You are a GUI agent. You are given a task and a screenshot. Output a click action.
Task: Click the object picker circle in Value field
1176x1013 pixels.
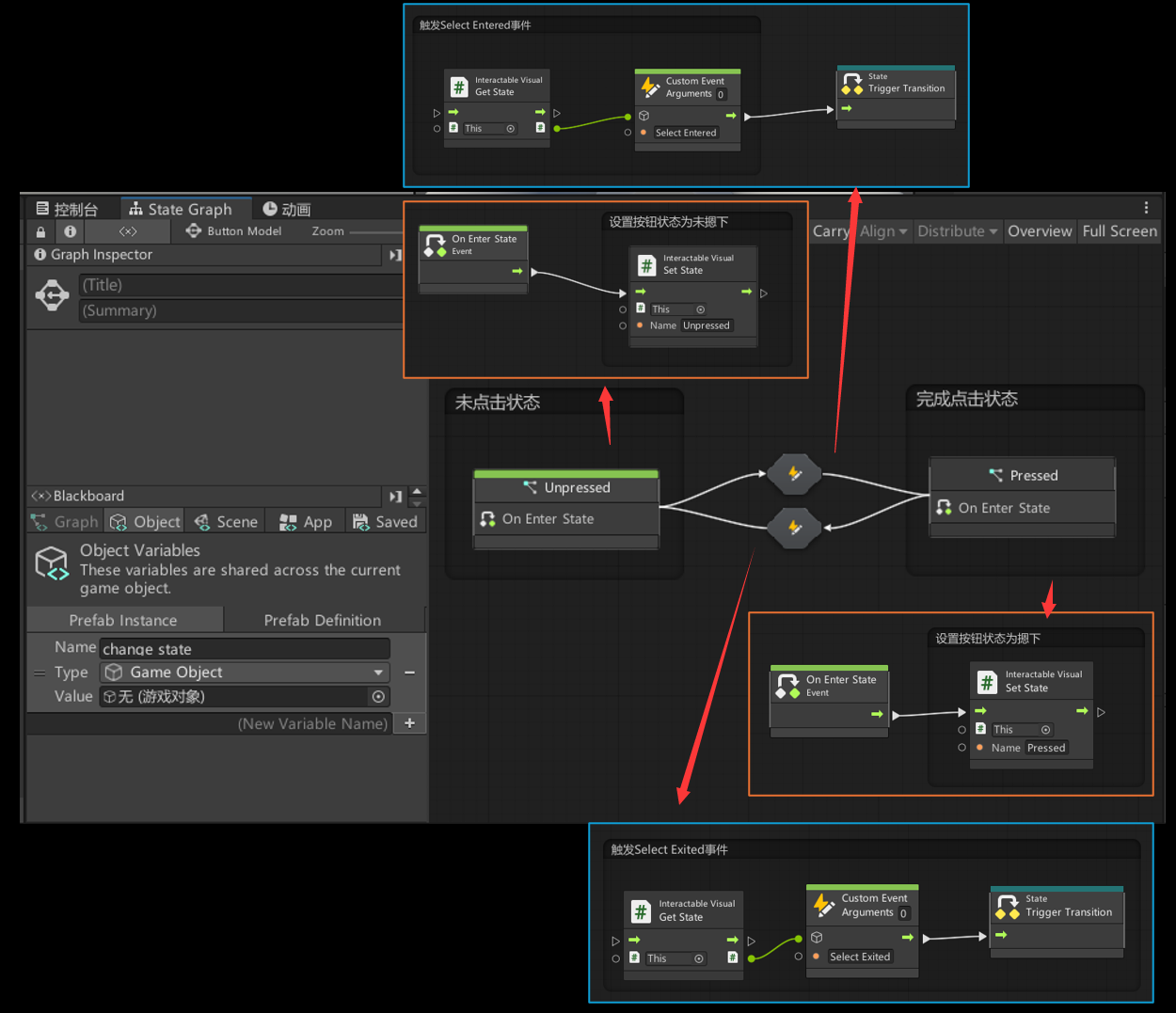tap(378, 697)
